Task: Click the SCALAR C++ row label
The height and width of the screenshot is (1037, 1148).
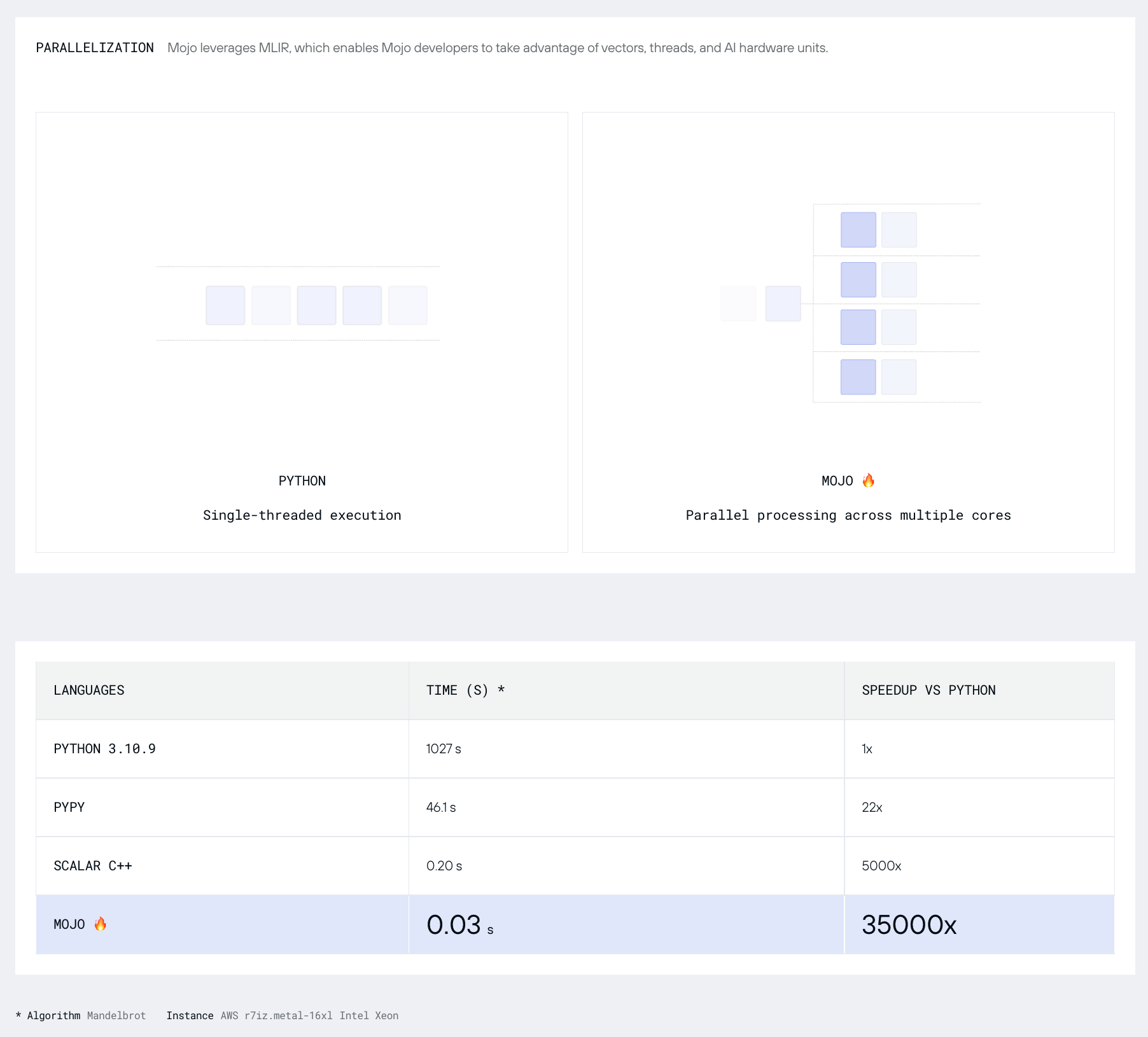Action: 93,866
